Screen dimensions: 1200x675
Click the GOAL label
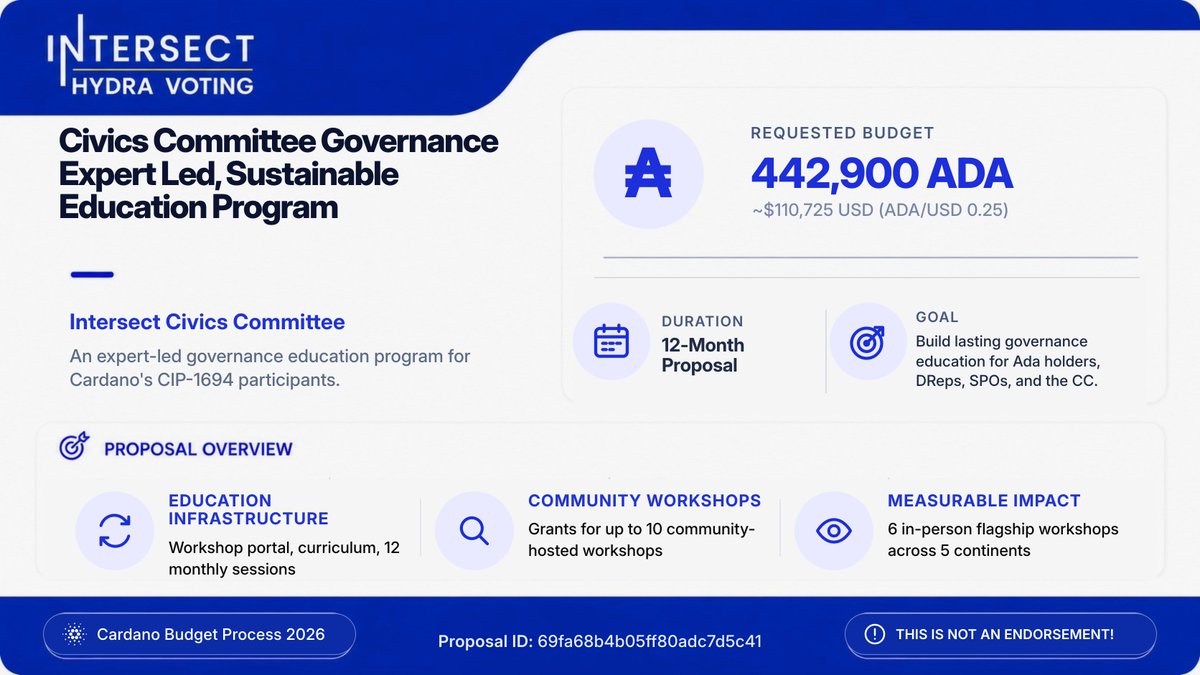tap(937, 317)
